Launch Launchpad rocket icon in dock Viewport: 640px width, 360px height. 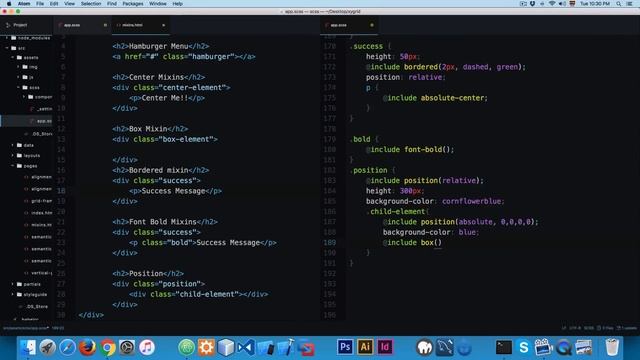point(48,347)
